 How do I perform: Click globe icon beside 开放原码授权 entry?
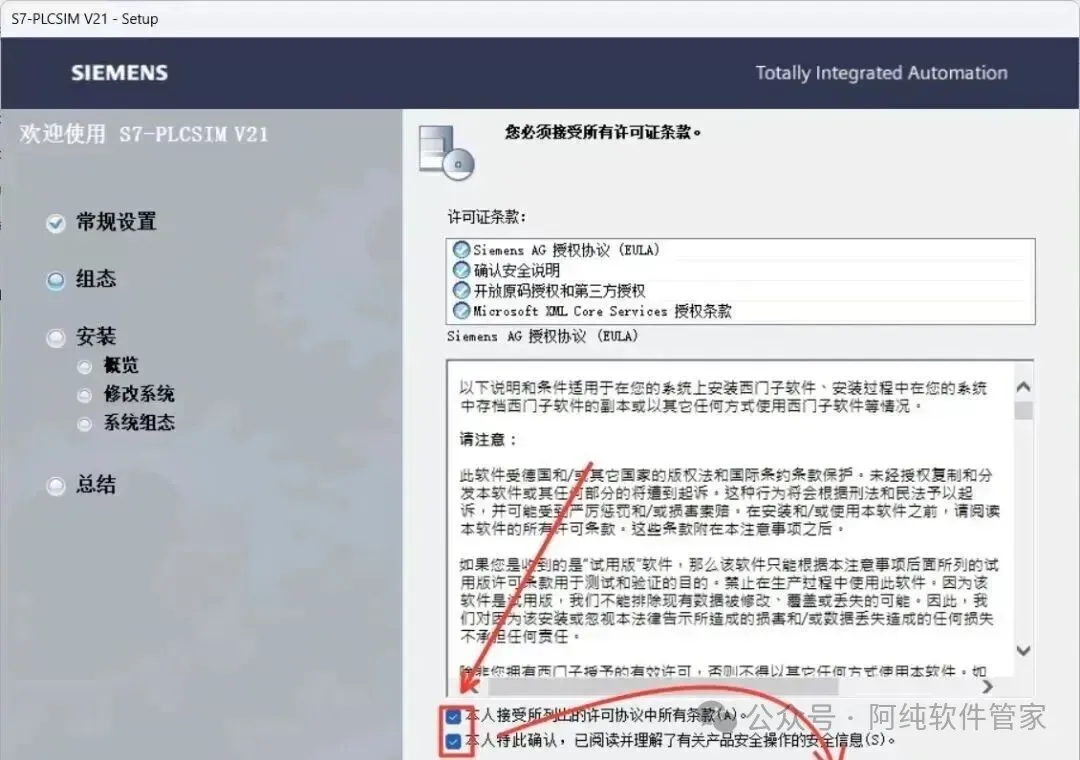pos(461,290)
